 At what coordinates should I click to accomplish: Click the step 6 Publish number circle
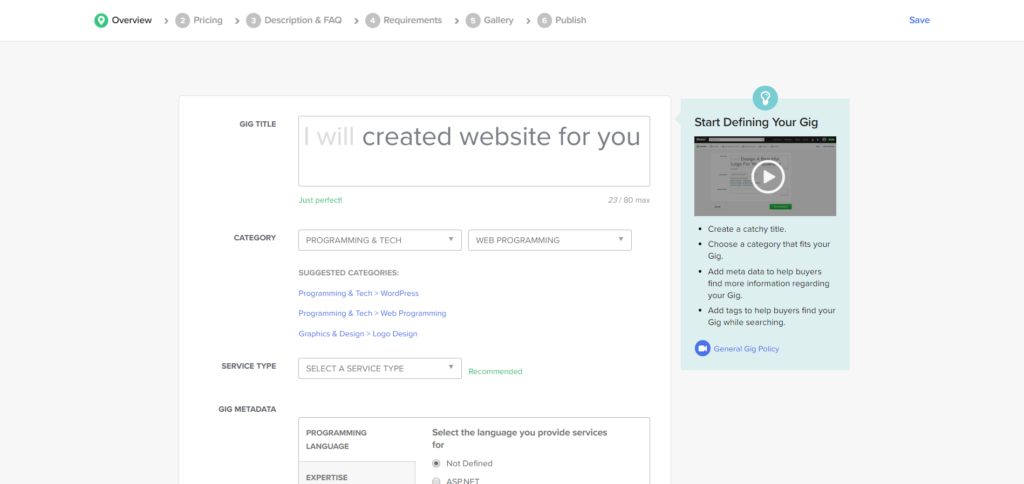[x=544, y=20]
